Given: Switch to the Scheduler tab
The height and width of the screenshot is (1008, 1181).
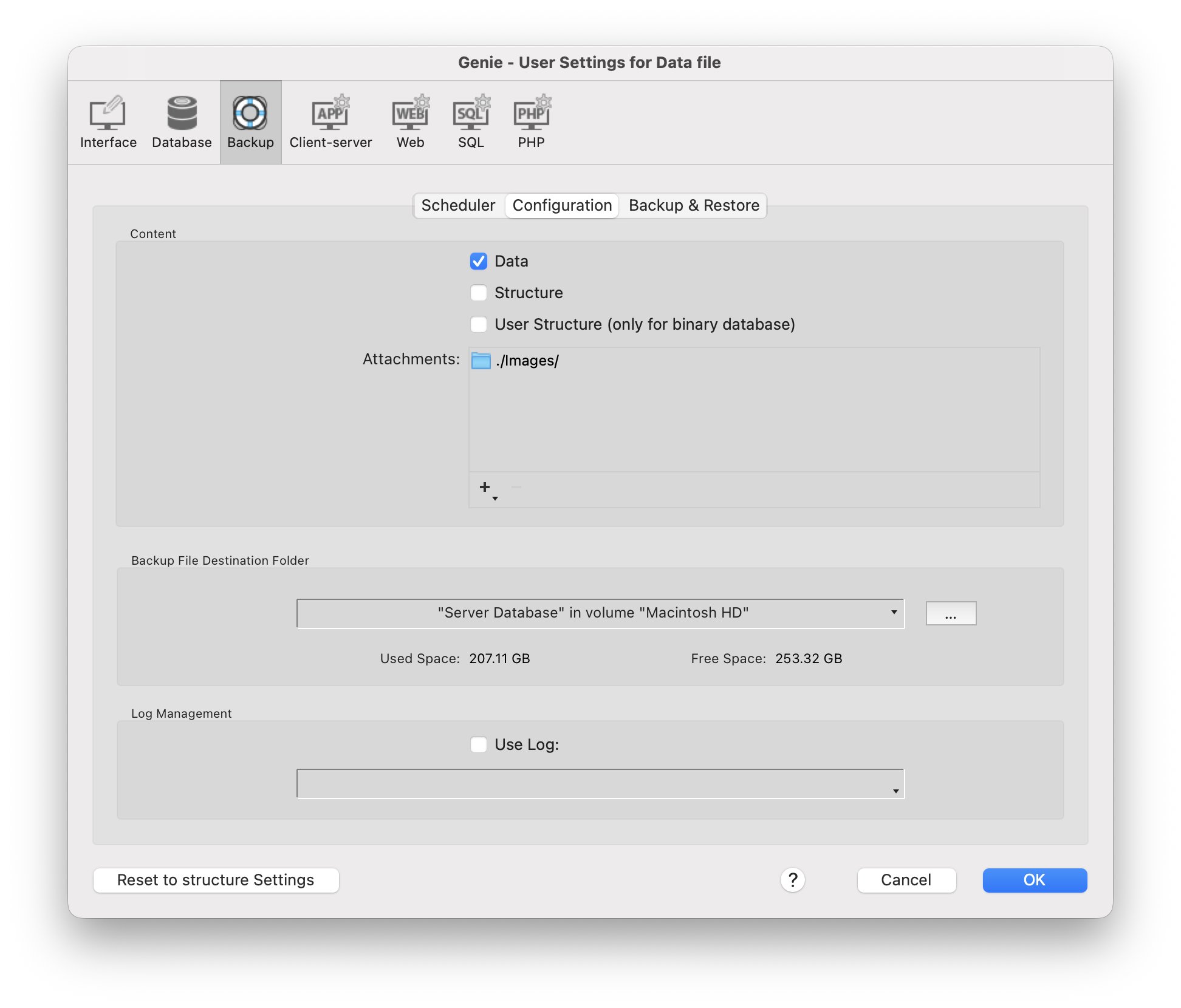Looking at the screenshot, I should [458, 205].
